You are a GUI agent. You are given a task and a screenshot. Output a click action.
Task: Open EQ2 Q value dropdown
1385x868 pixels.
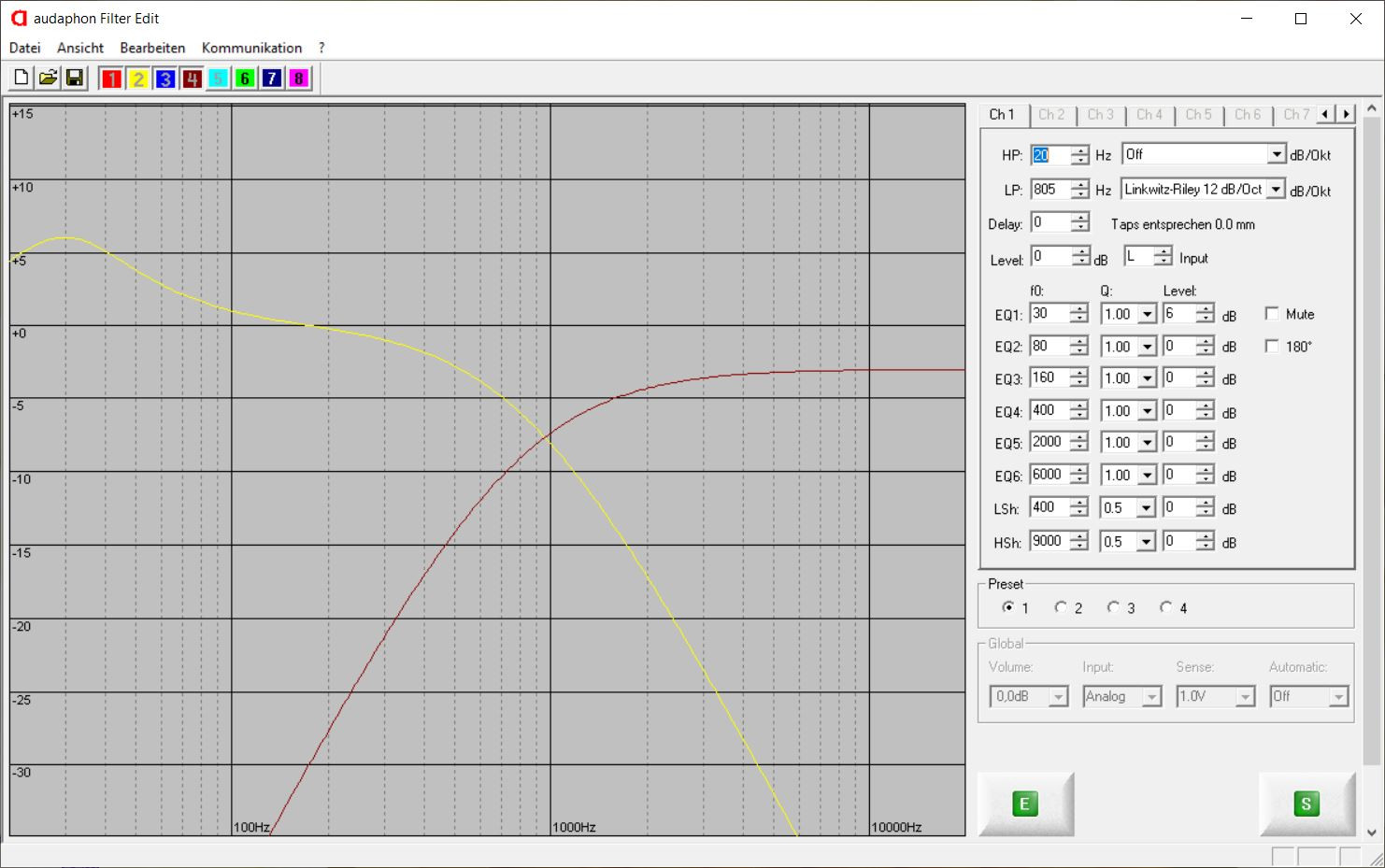click(1148, 347)
